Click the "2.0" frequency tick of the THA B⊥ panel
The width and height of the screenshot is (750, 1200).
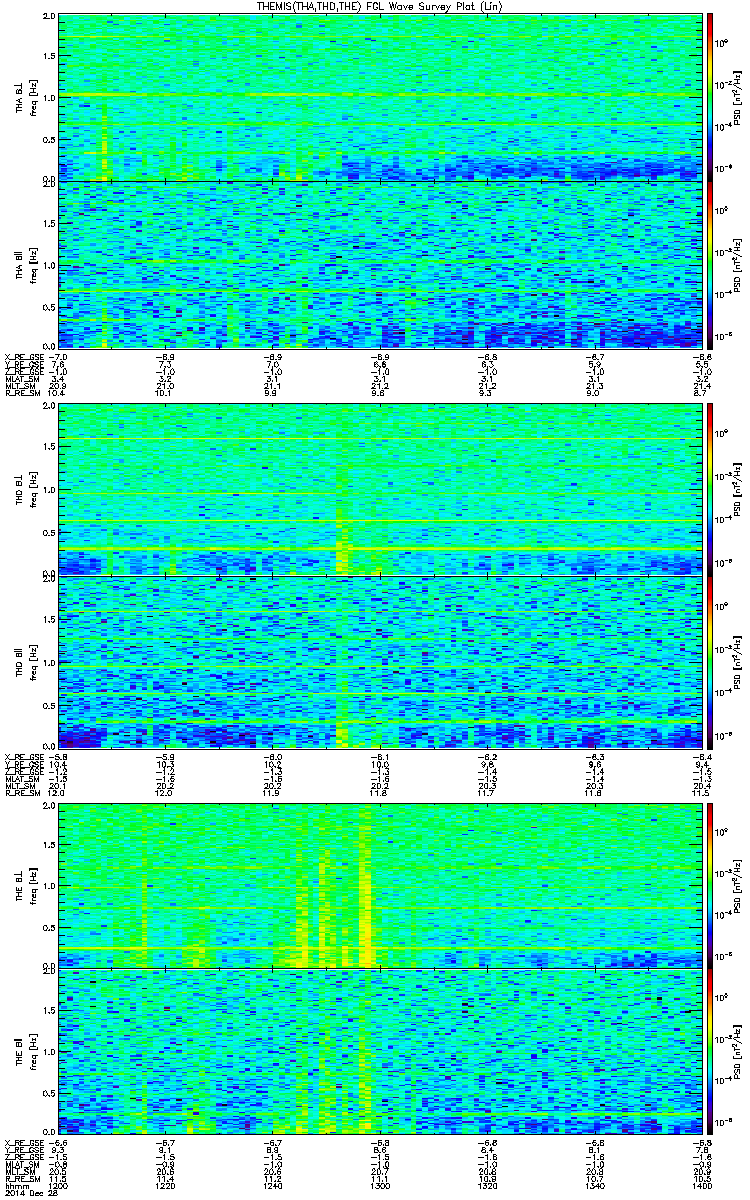(48, 18)
